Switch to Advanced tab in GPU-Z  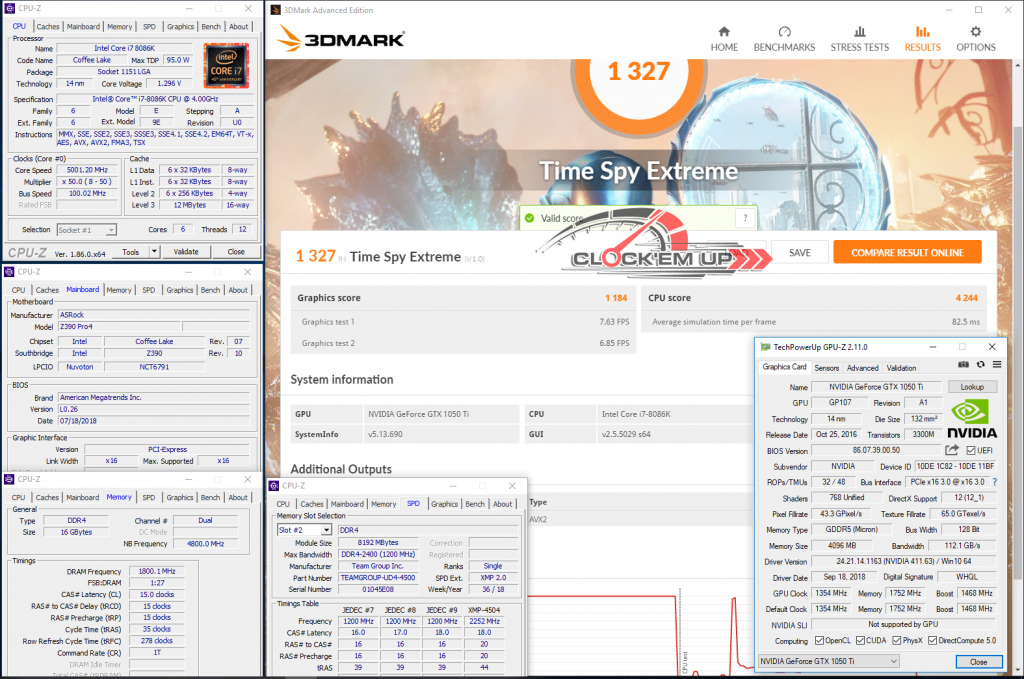(863, 368)
